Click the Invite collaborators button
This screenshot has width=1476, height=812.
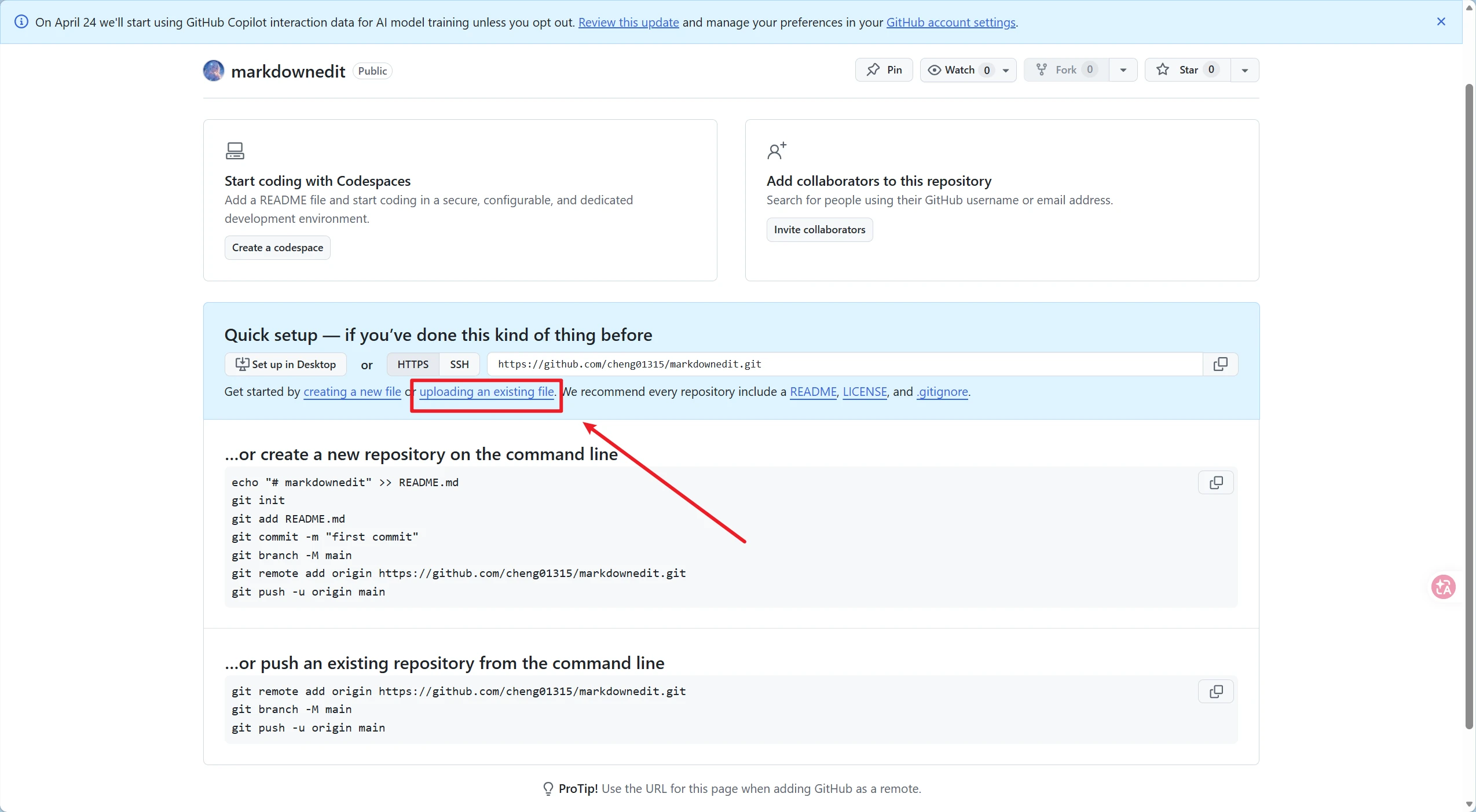coord(819,229)
